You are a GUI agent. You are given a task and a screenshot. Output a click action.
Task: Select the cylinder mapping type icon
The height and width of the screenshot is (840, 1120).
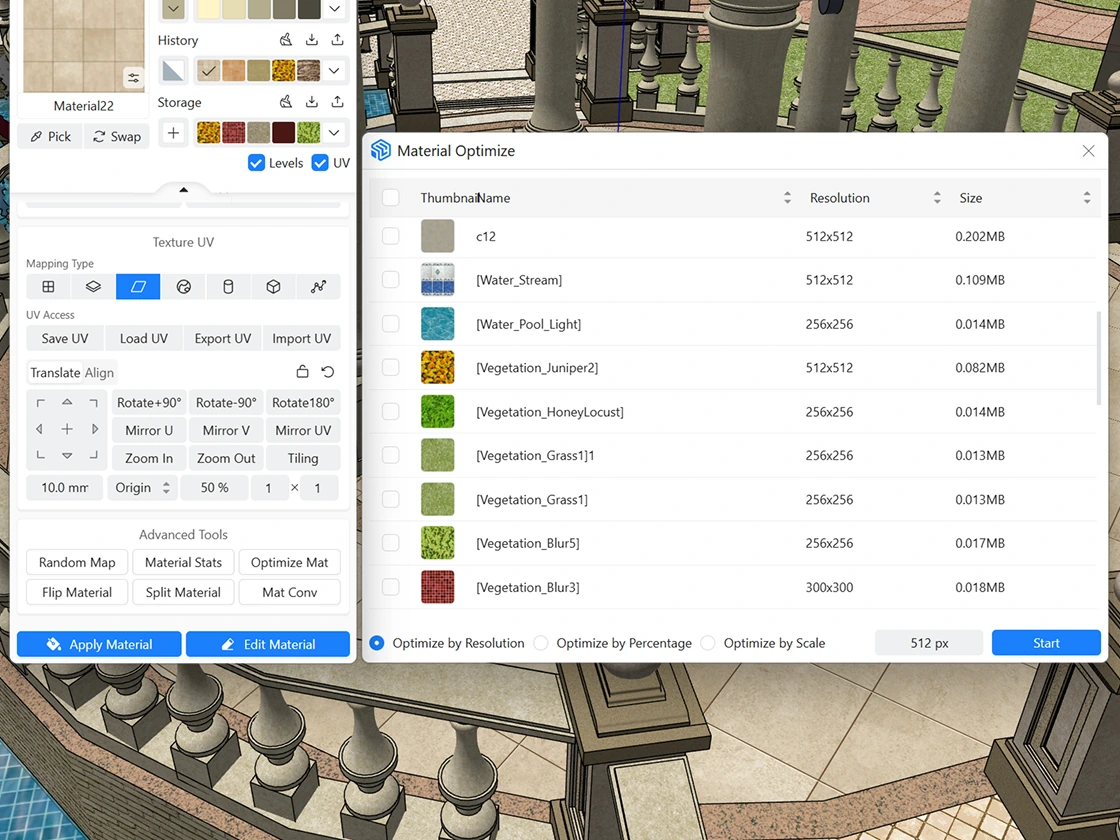coord(228,287)
